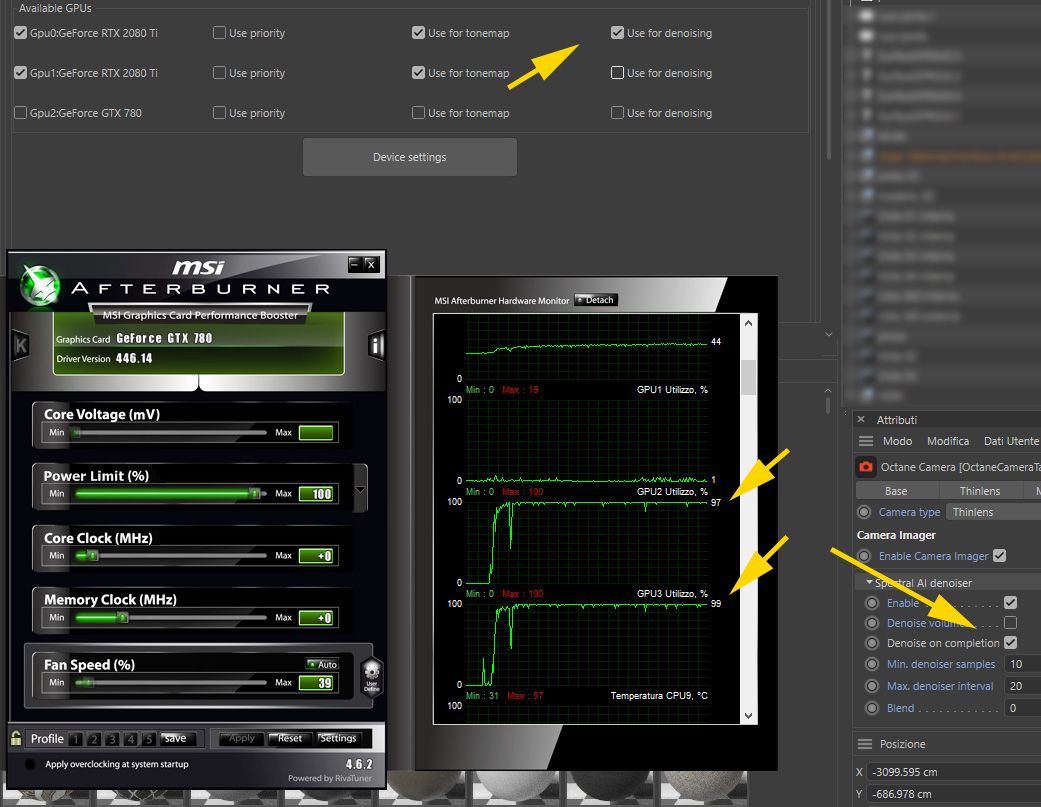Click the MSI Afterburner K side button
The height and width of the screenshot is (807, 1041).
[x=21, y=345]
